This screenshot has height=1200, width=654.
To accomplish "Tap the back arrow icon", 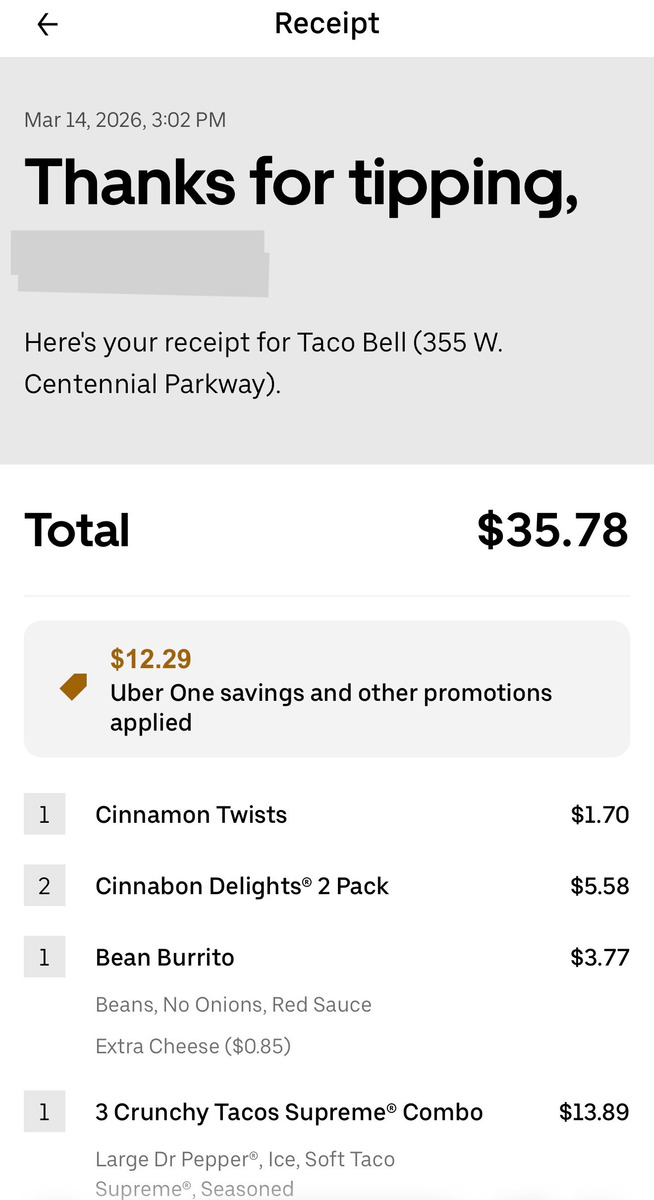I will [x=47, y=25].
